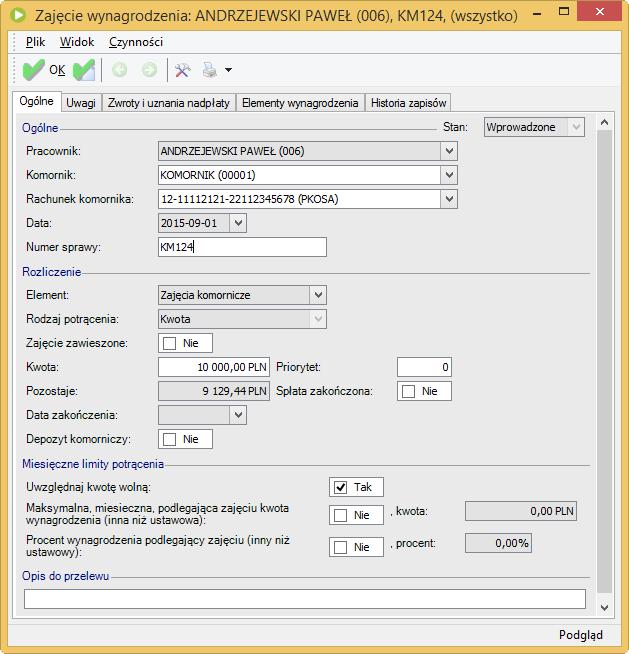Expand the printer dropdown arrow
The width and height of the screenshot is (629, 654).
(x=228, y=70)
